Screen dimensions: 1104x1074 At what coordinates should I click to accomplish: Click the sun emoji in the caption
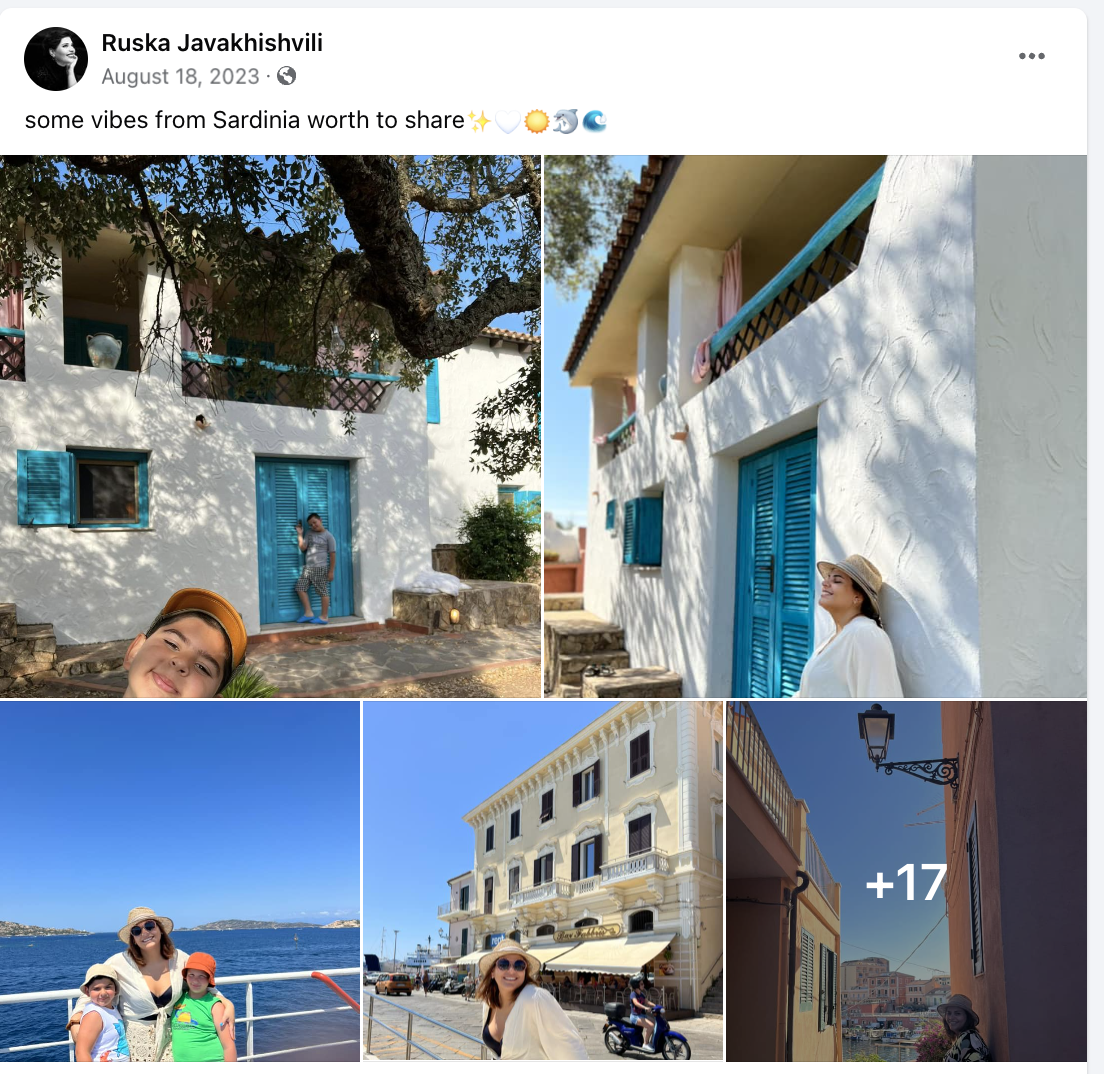(537, 121)
